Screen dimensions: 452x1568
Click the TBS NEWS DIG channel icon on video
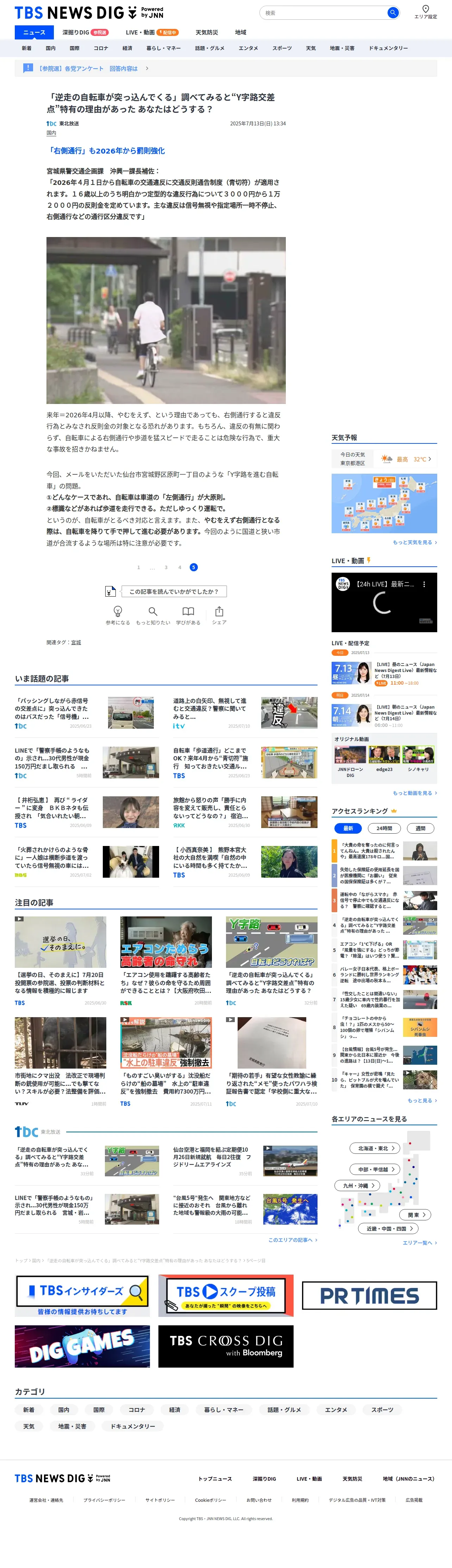[343, 584]
